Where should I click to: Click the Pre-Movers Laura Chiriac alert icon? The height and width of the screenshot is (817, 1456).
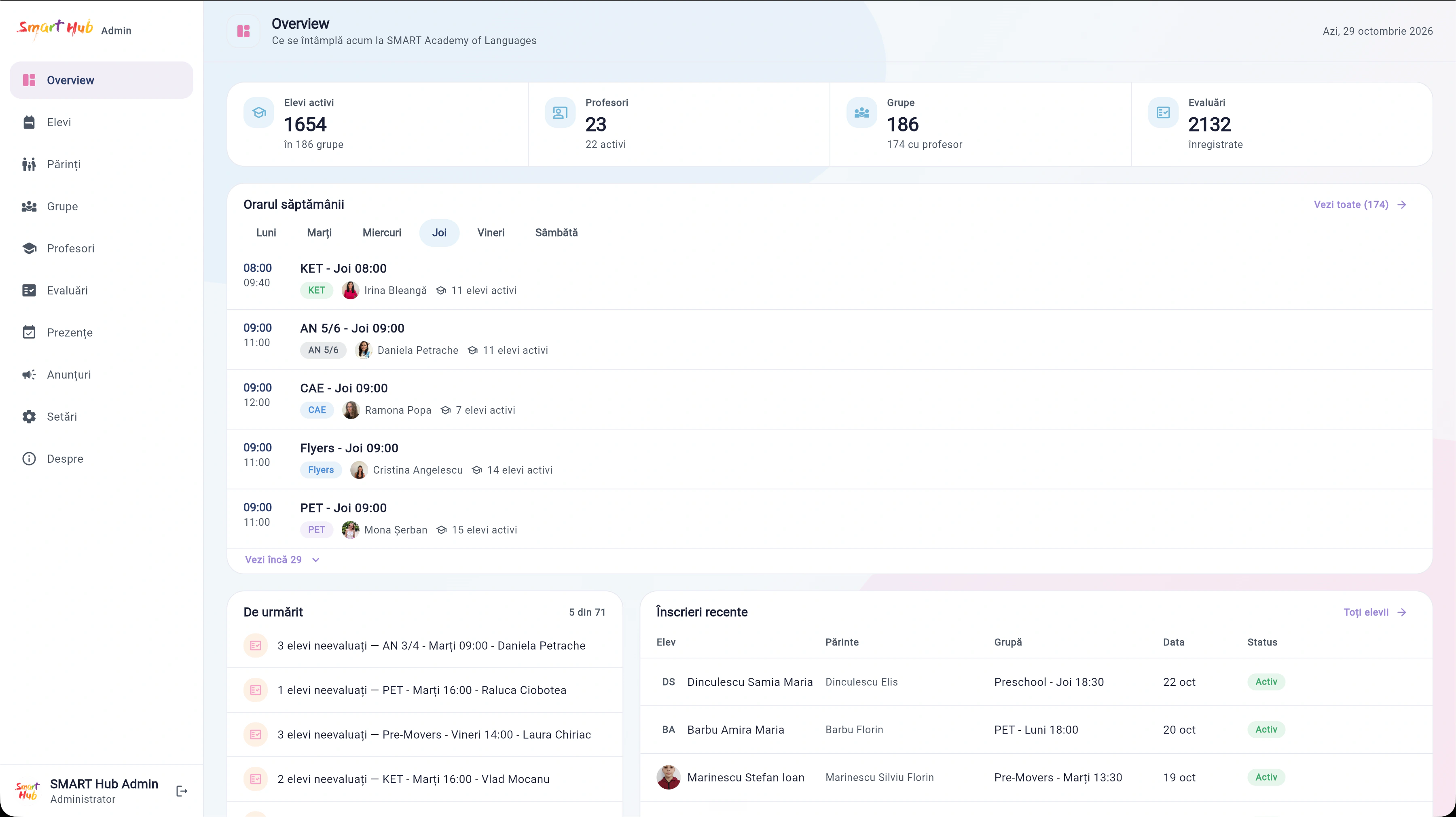coord(256,734)
